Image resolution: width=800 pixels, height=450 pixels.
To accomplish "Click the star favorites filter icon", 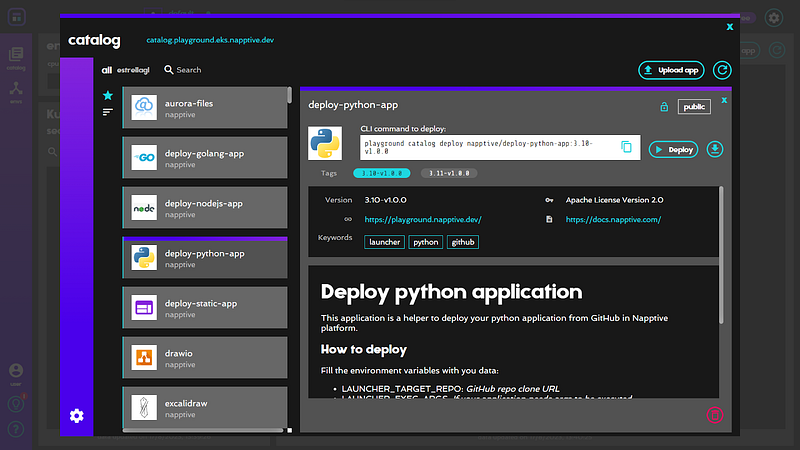I will [108, 95].
